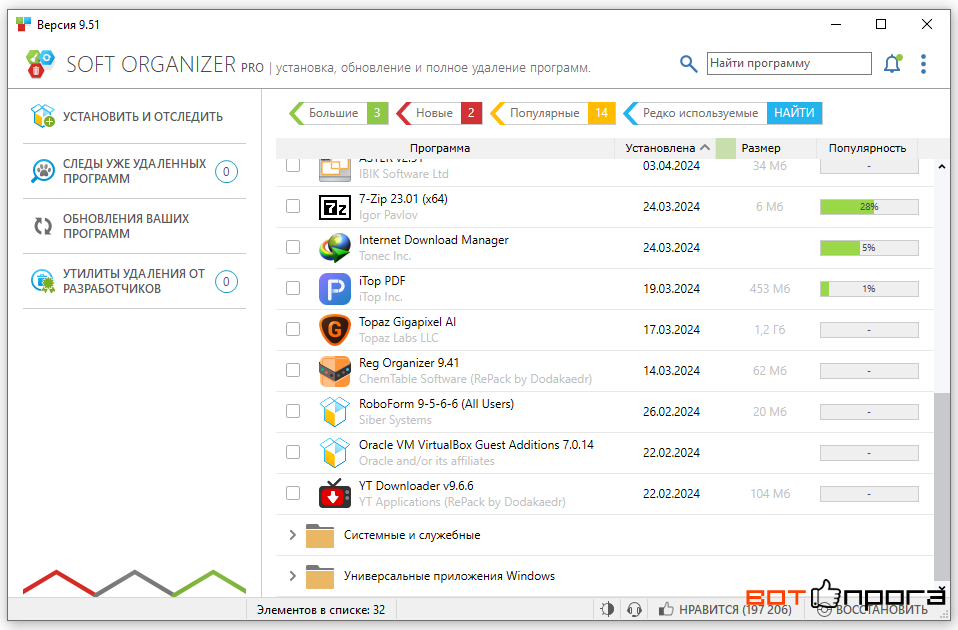Click the 7-Zip program icon
Screen dimensions: 958x630
[x=335, y=207]
